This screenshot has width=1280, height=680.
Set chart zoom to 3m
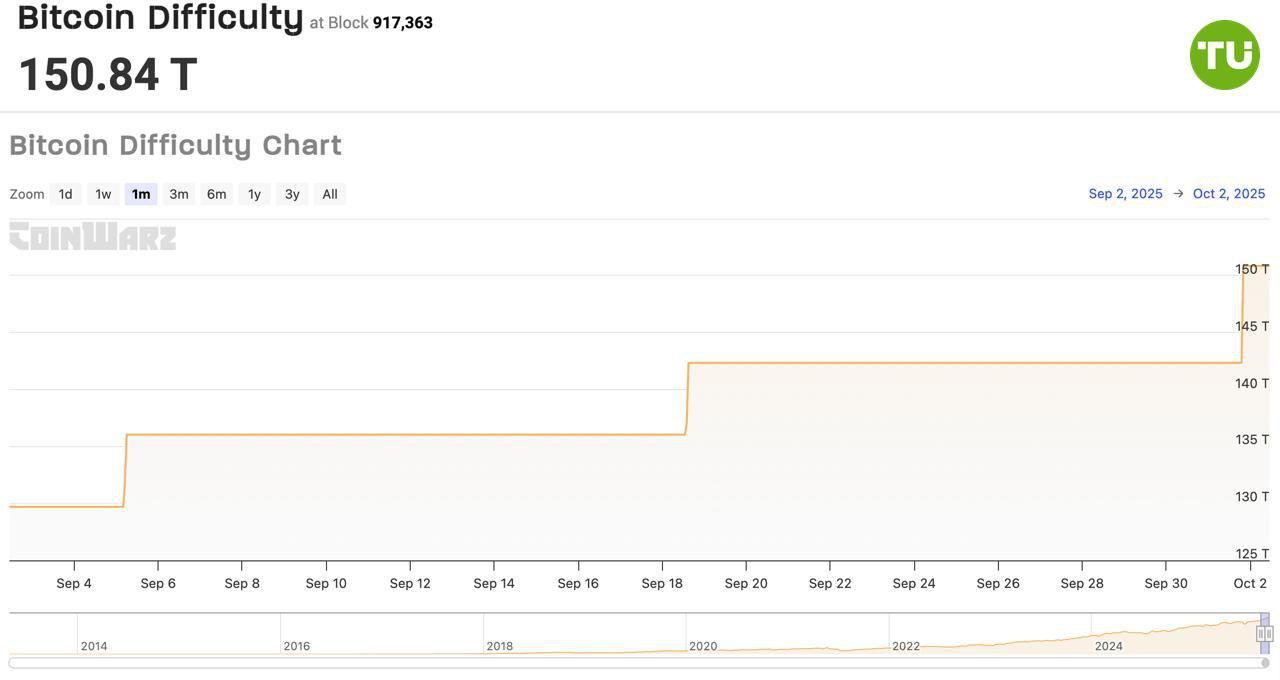pyautogui.click(x=179, y=194)
